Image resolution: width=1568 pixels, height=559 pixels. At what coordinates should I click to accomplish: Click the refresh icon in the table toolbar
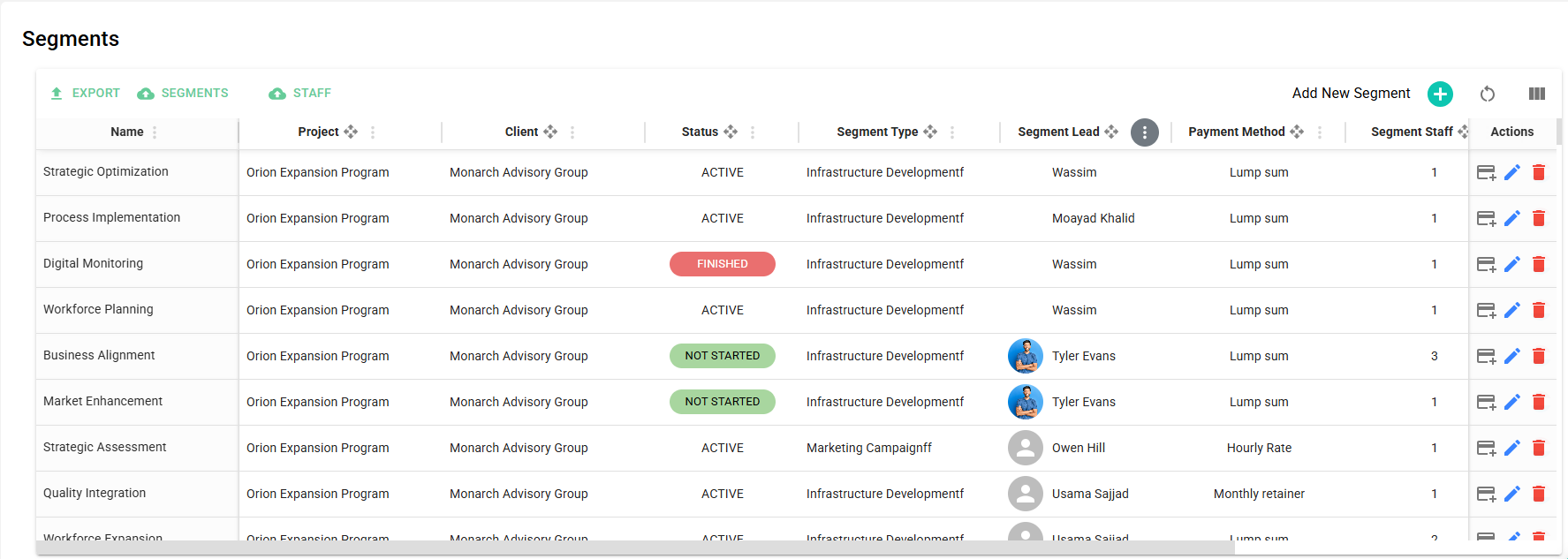(1488, 94)
